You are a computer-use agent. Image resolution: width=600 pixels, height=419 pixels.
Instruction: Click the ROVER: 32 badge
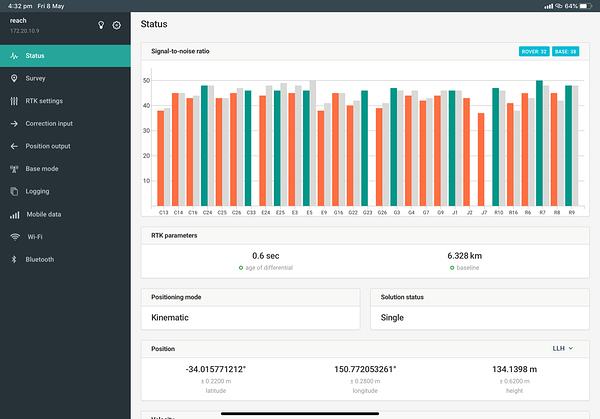click(x=534, y=51)
